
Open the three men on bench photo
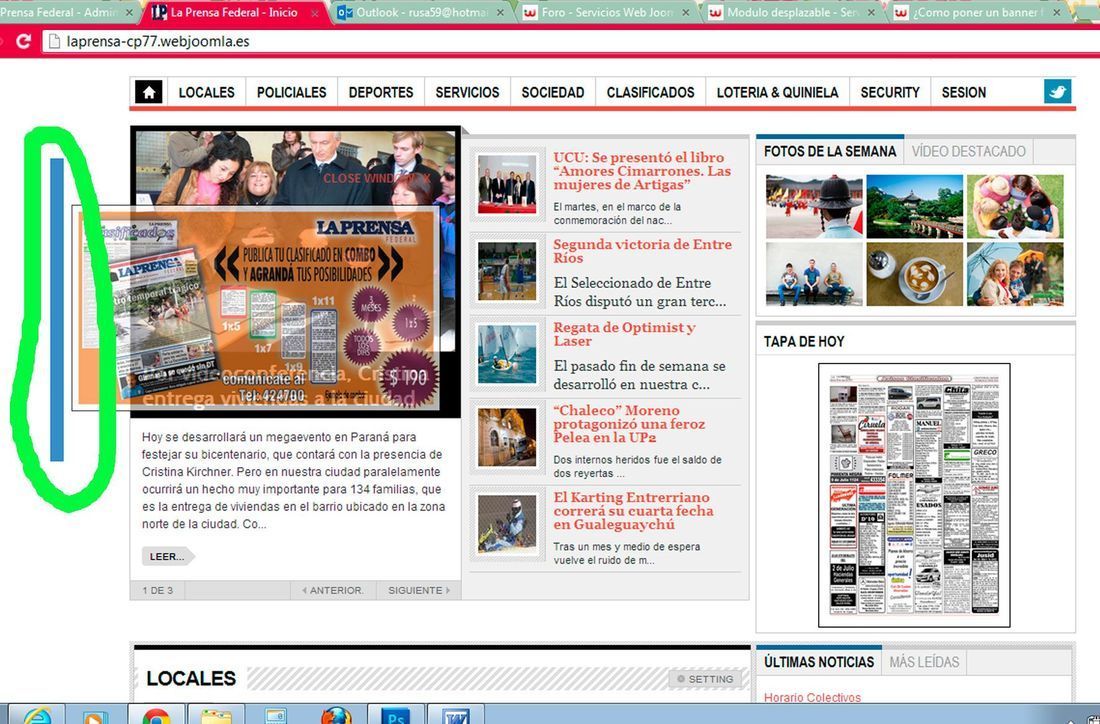(814, 274)
